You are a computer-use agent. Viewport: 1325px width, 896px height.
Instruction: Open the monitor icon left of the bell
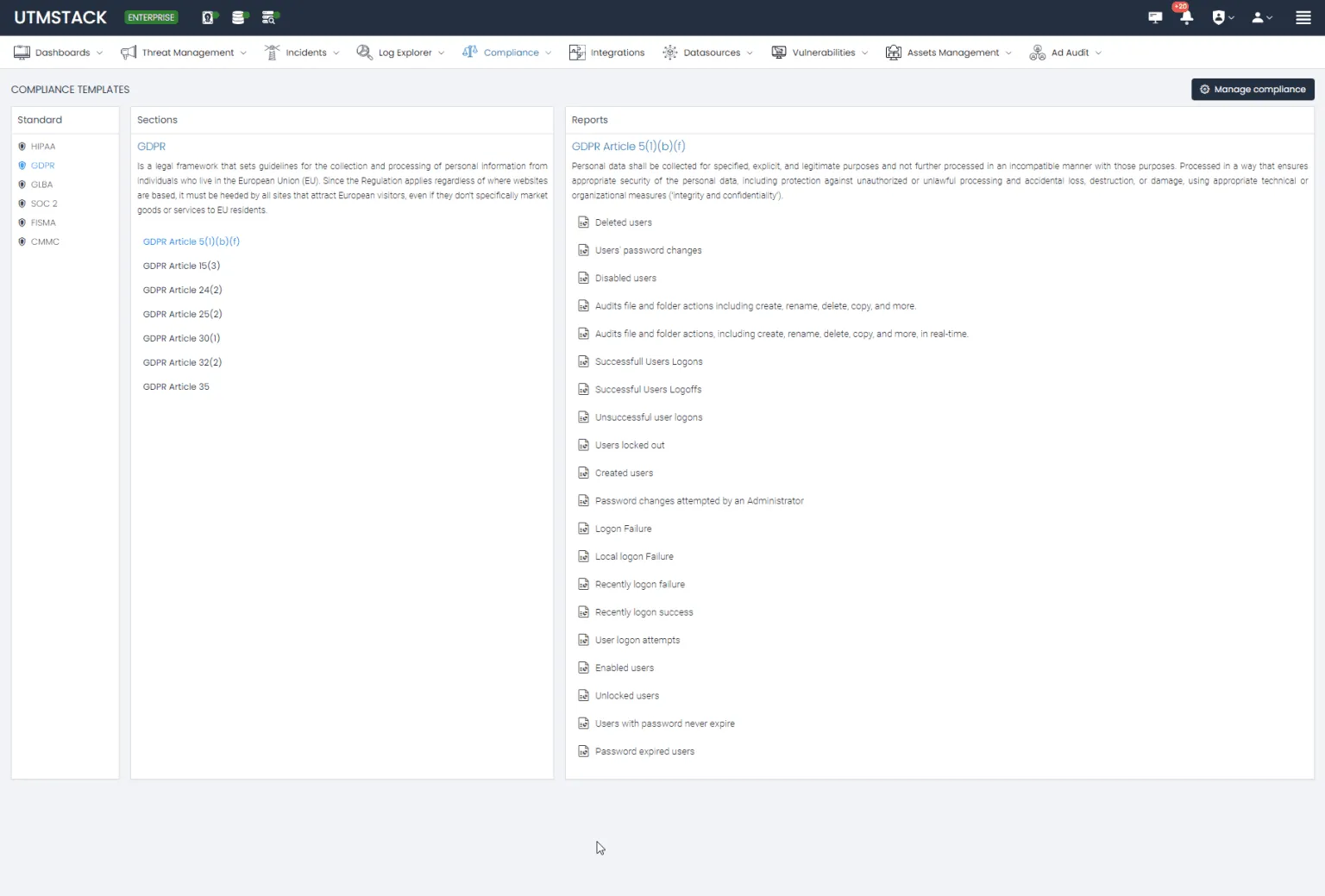[x=1155, y=17]
